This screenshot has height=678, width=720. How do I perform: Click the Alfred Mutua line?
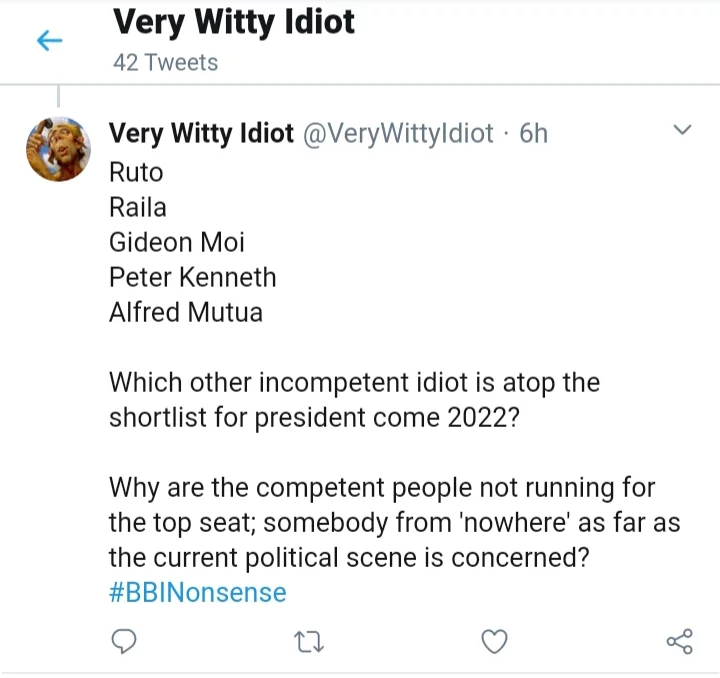(x=186, y=312)
